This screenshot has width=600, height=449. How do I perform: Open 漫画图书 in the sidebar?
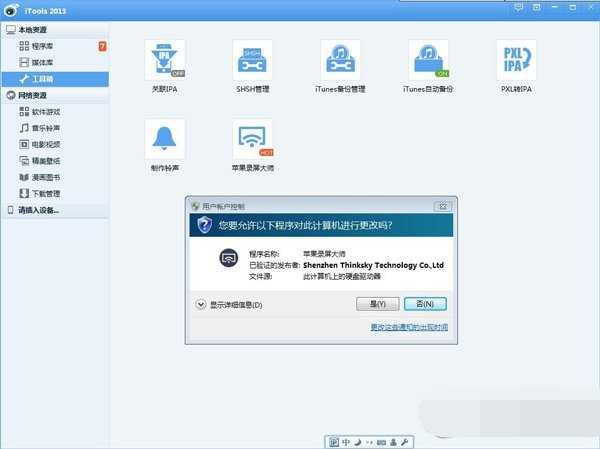[x=55, y=177]
